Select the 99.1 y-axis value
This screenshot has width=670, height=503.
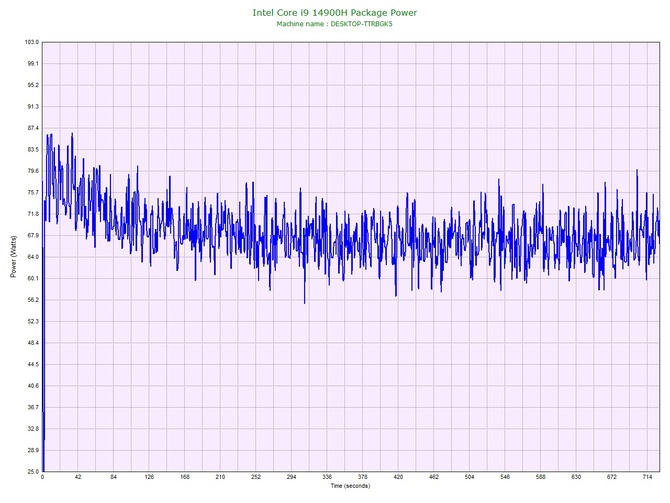(33, 64)
